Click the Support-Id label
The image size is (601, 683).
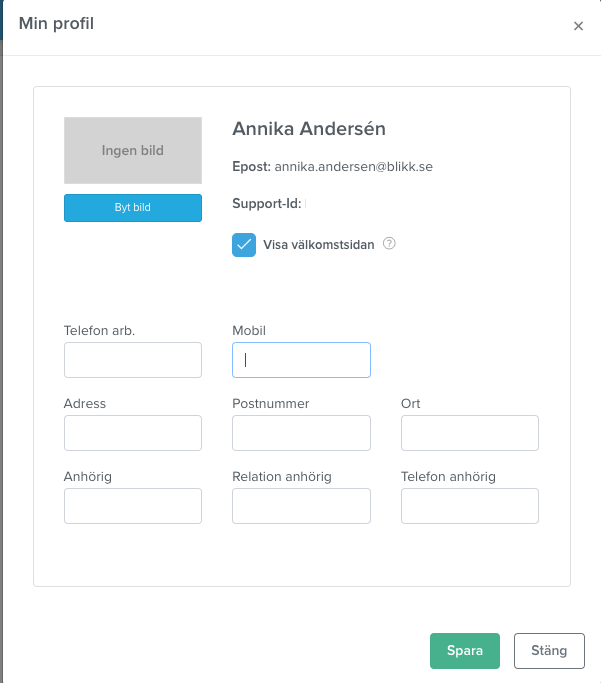point(267,203)
